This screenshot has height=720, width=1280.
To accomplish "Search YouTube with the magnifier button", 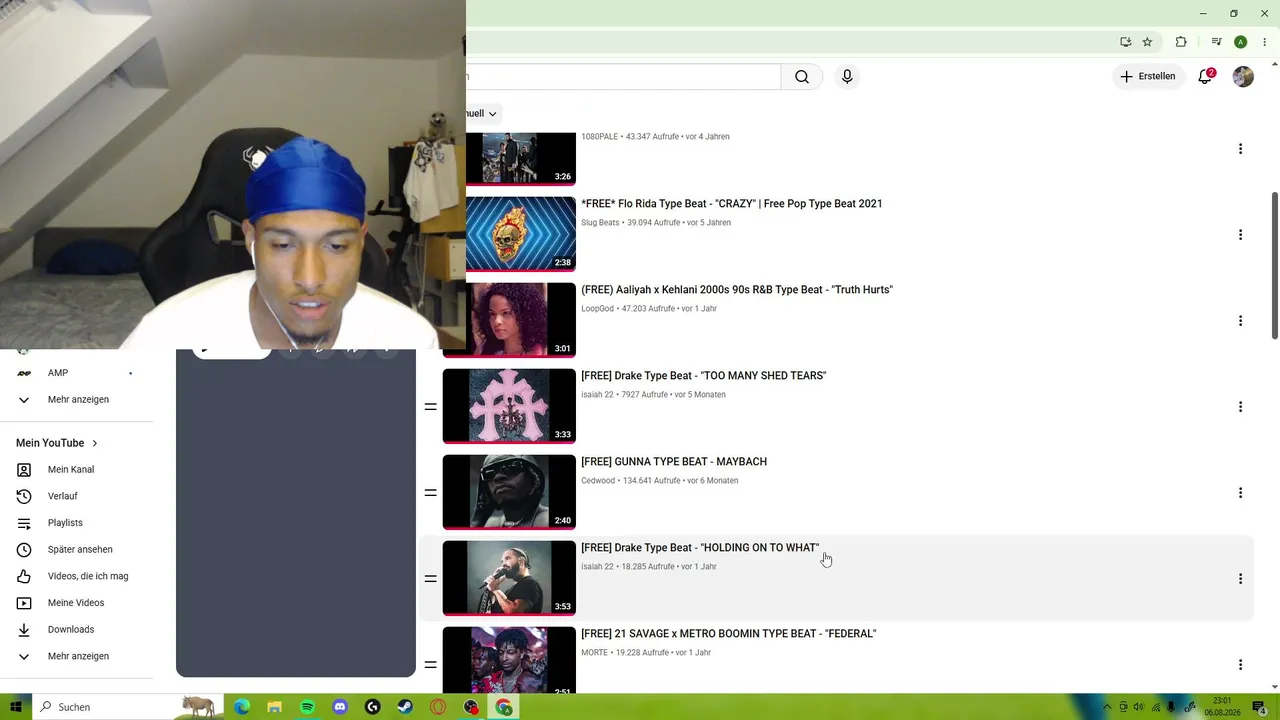I will (x=802, y=77).
